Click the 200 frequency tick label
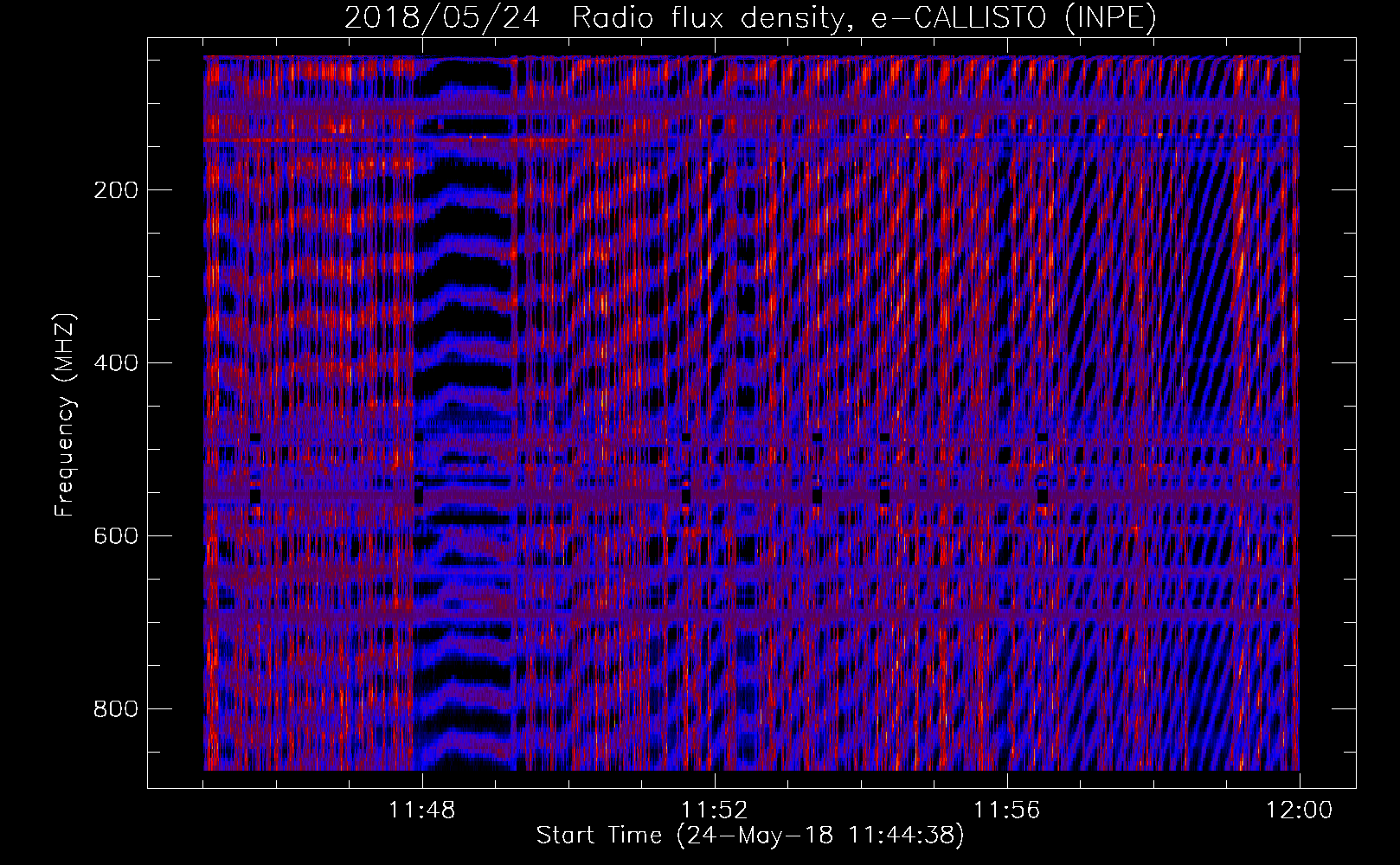The image size is (1400, 865). (x=116, y=190)
